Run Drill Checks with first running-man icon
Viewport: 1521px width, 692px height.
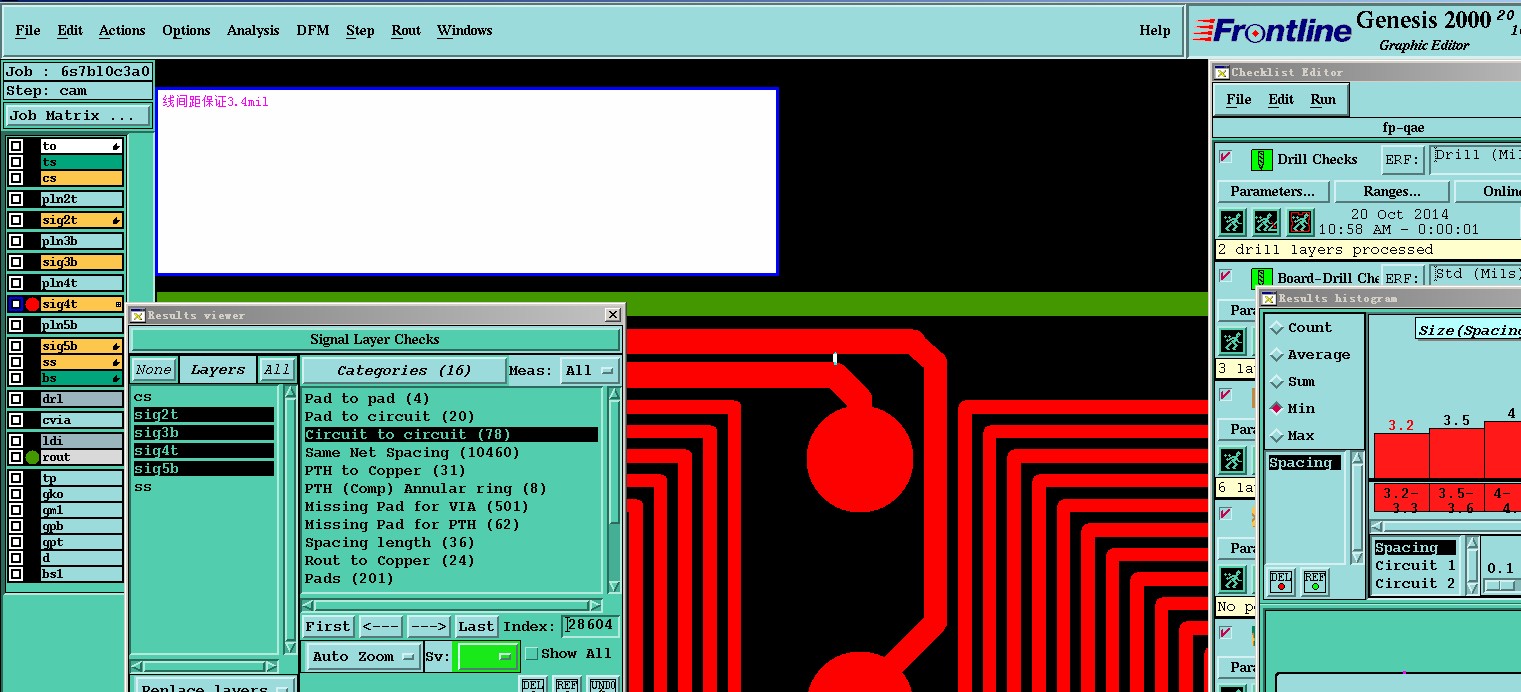1232,222
